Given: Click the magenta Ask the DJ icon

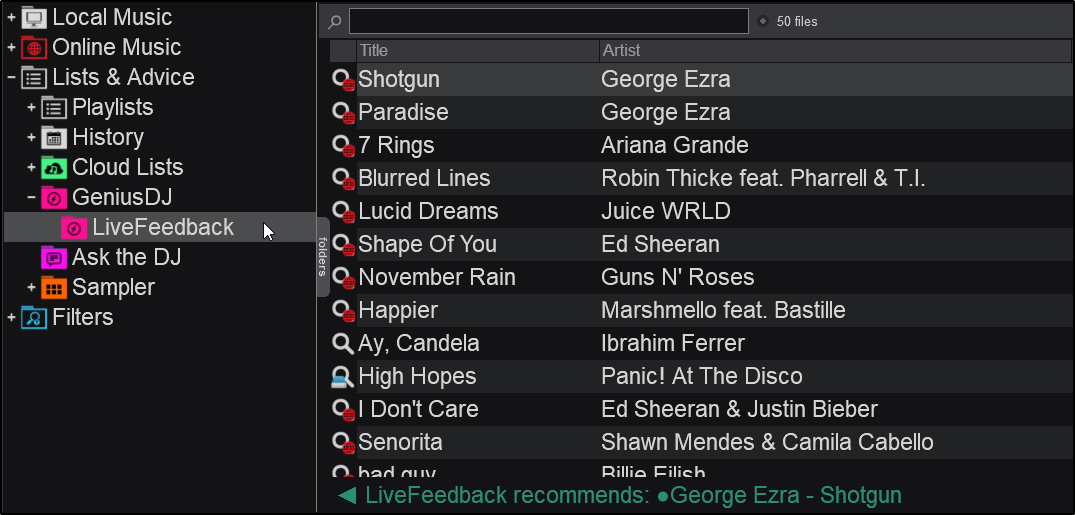Looking at the screenshot, I should tap(54, 257).
